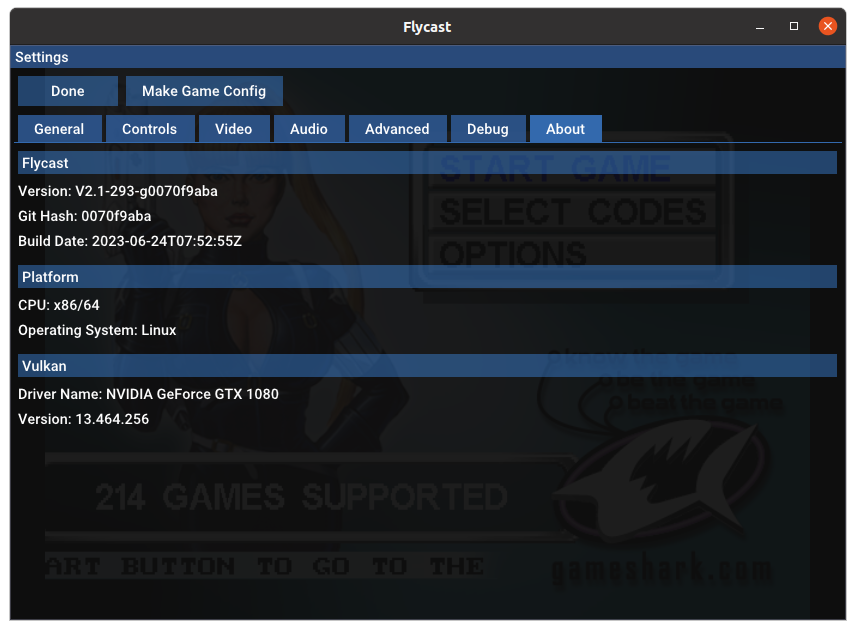Click the About tab
The height and width of the screenshot is (630, 856).
click(x=565, y=128)
